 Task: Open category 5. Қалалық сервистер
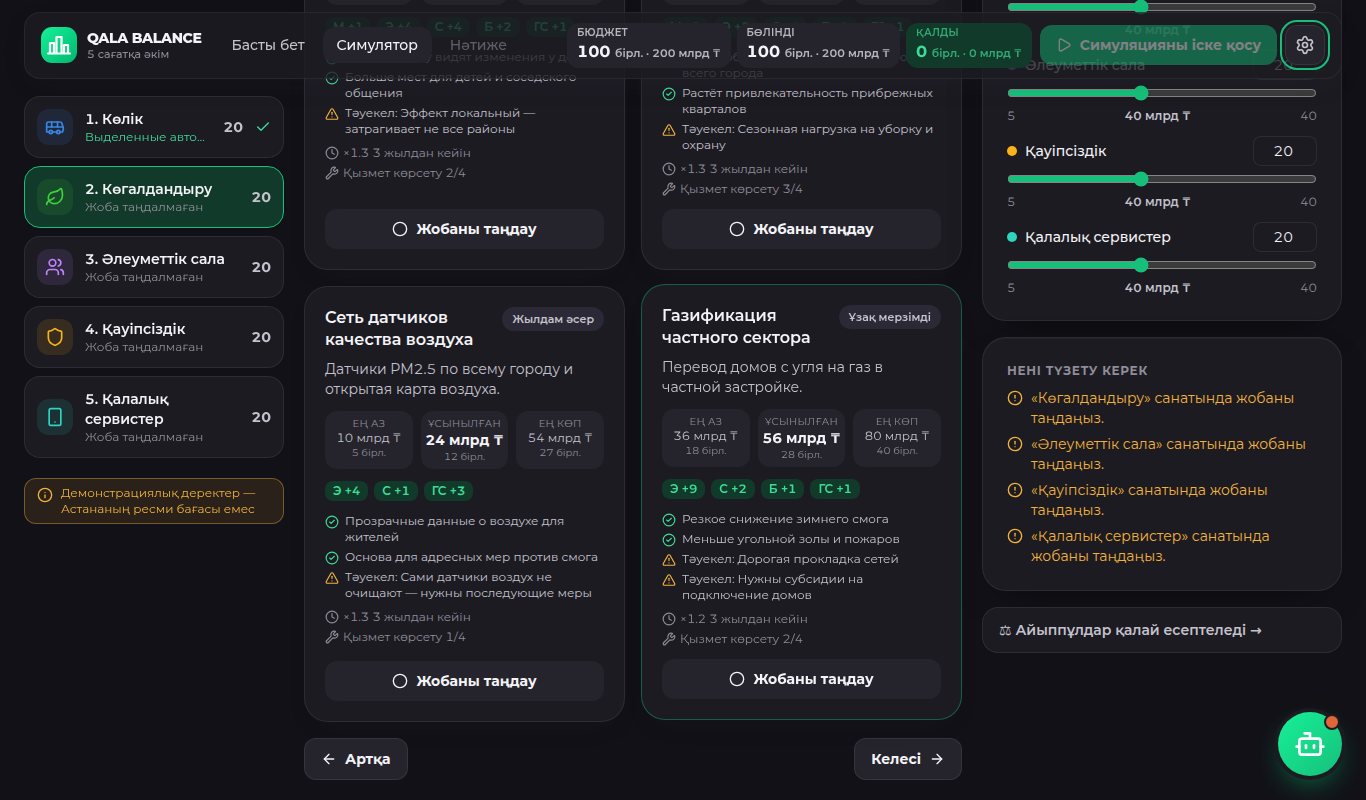click(154, 417)
